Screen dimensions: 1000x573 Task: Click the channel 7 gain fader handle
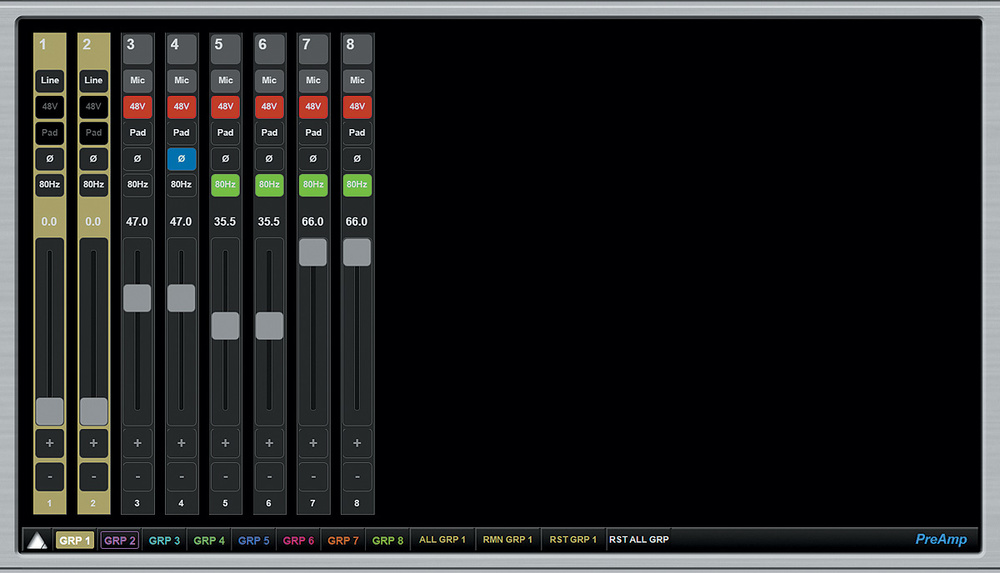tap(313, 252)
